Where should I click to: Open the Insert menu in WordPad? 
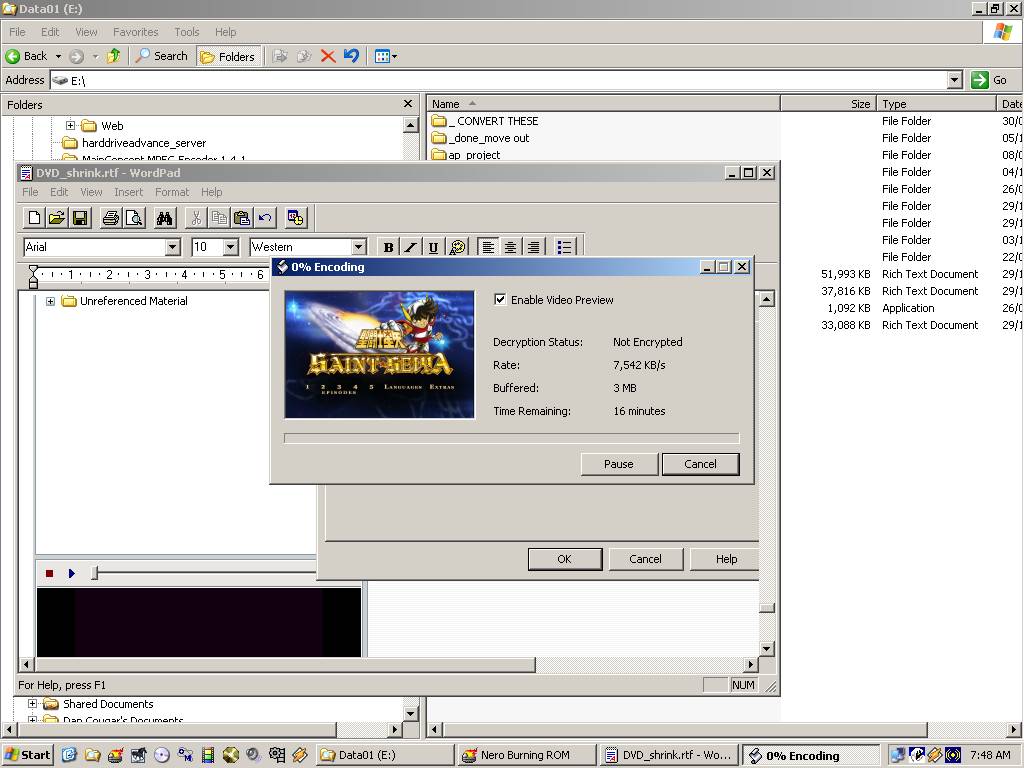[x=129, y=192]
